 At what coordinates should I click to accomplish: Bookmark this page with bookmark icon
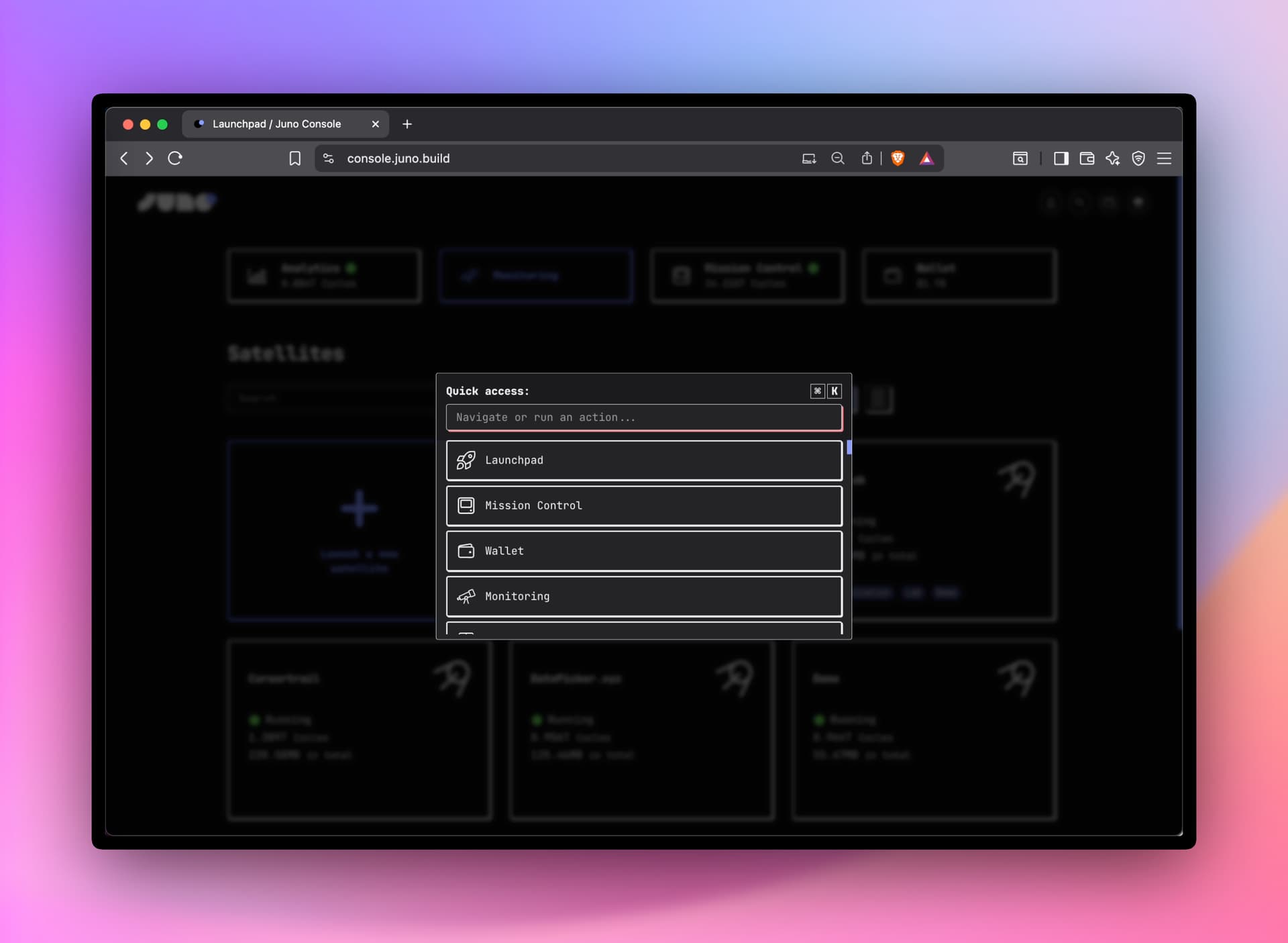[294, 158]
